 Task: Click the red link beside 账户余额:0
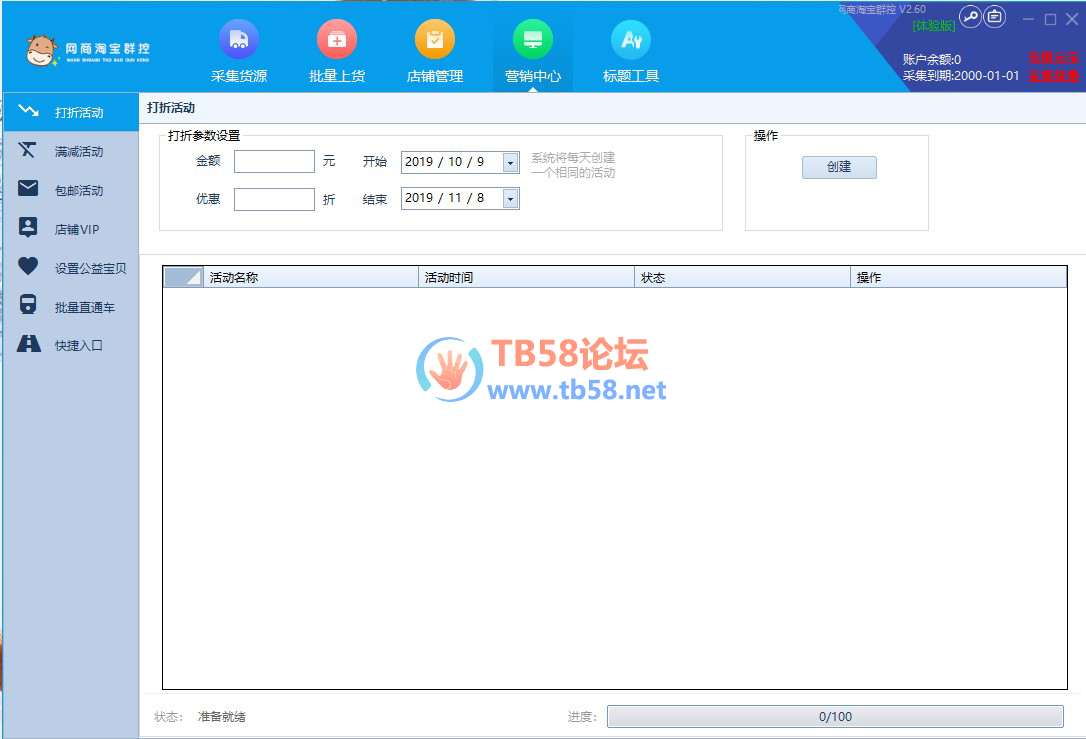(x=1053, y=58)
